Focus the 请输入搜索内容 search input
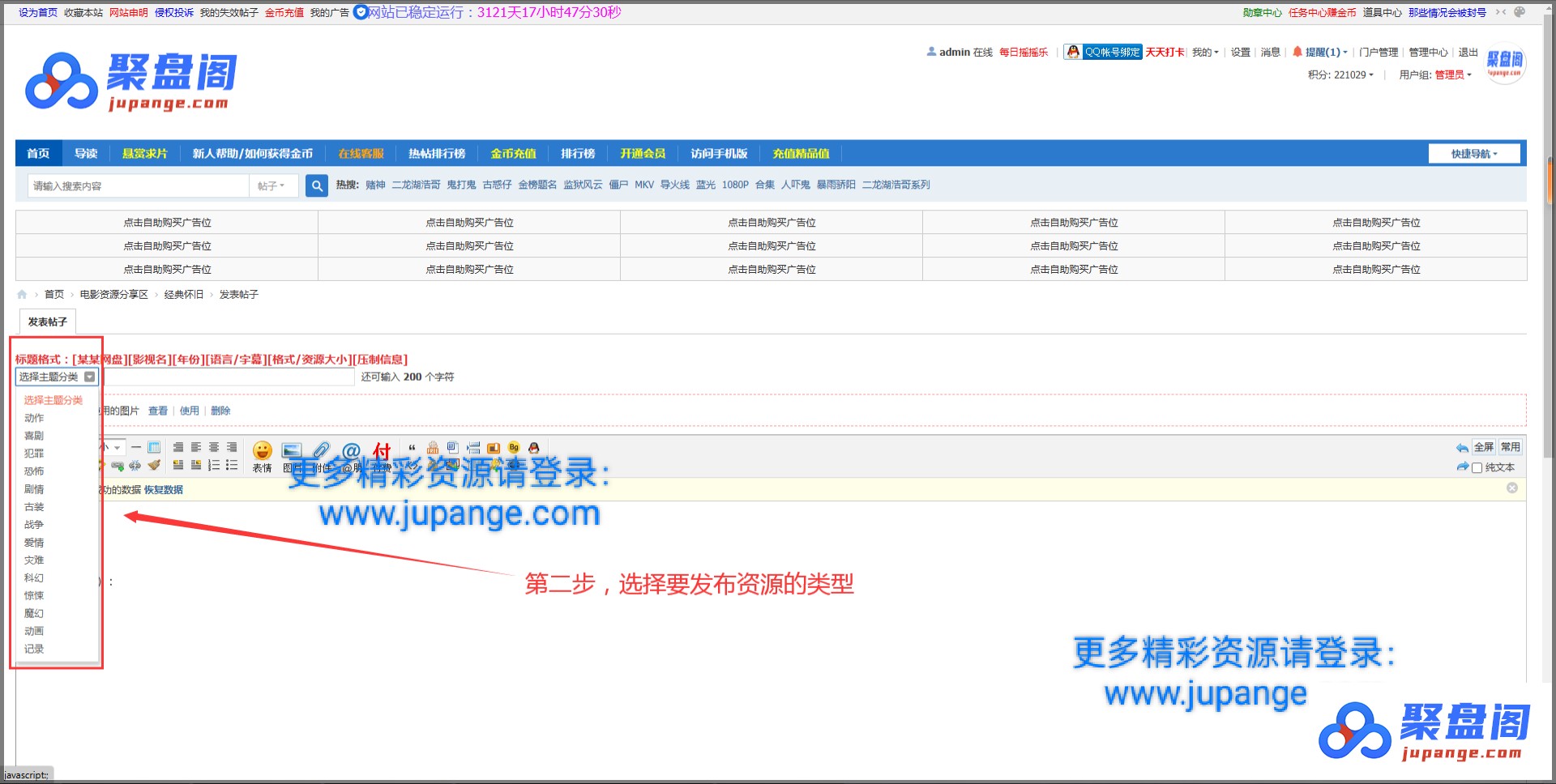Image resolution: width=1556 pixels, height=784 pixels. coord(139,185)
